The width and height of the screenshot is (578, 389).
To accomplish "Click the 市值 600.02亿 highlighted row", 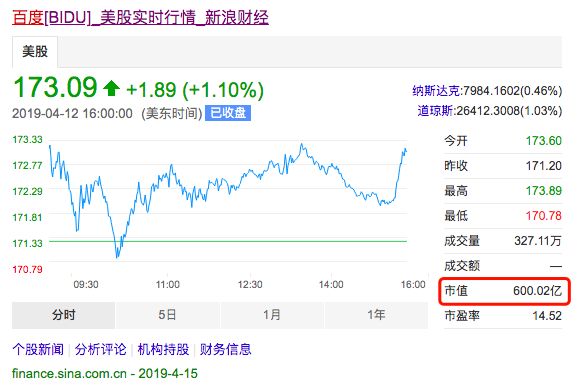I will point(504,291).
